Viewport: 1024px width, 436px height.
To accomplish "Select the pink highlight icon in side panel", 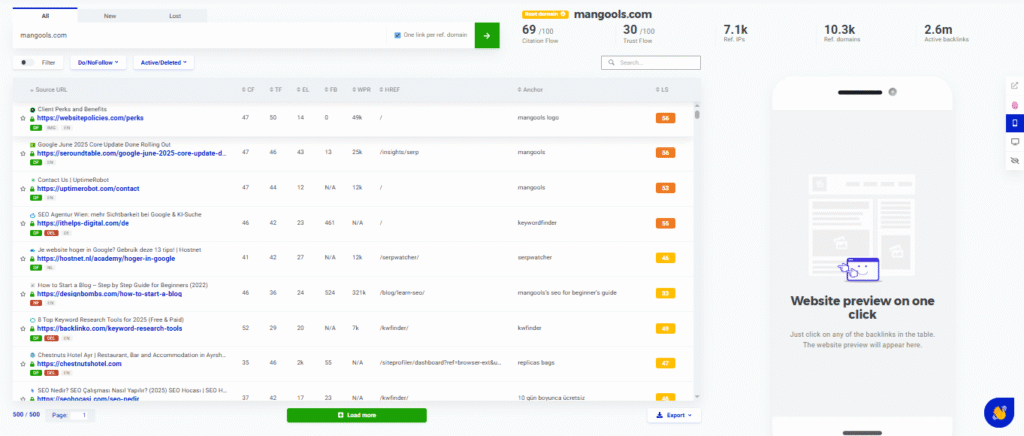I will (1014, 104).
